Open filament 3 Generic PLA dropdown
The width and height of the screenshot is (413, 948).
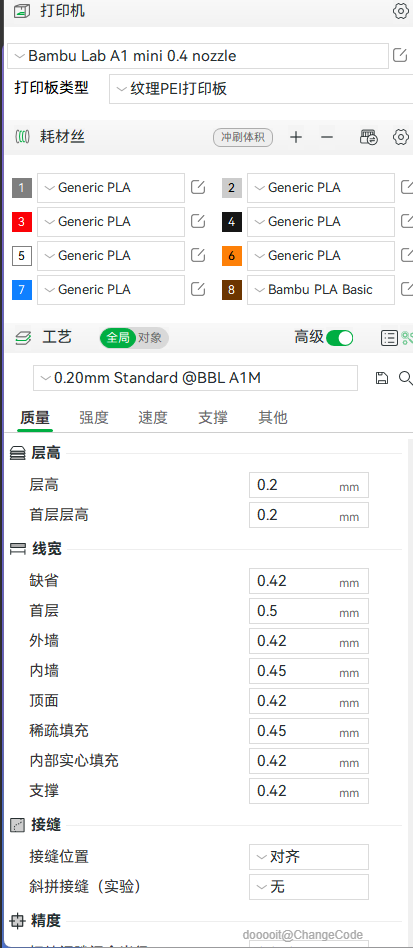click(111, 222)
